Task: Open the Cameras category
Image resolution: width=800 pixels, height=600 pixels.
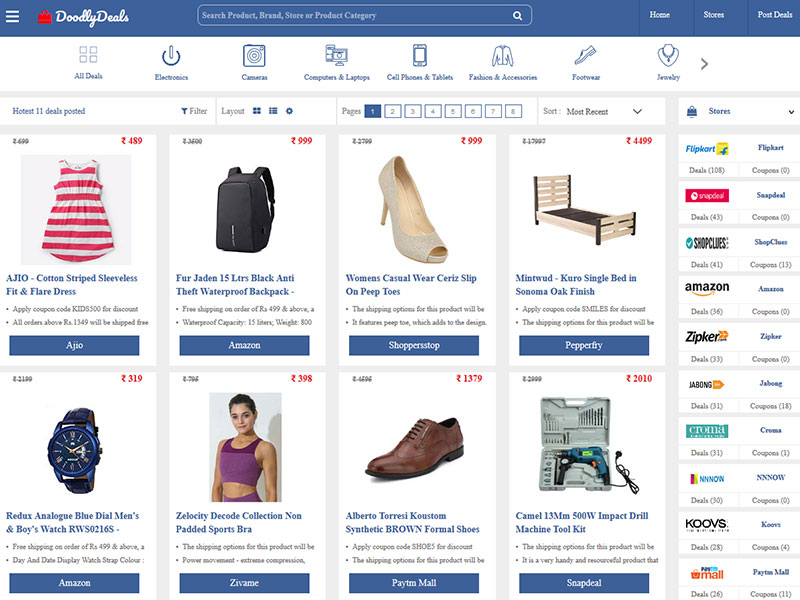Action: 254,63
